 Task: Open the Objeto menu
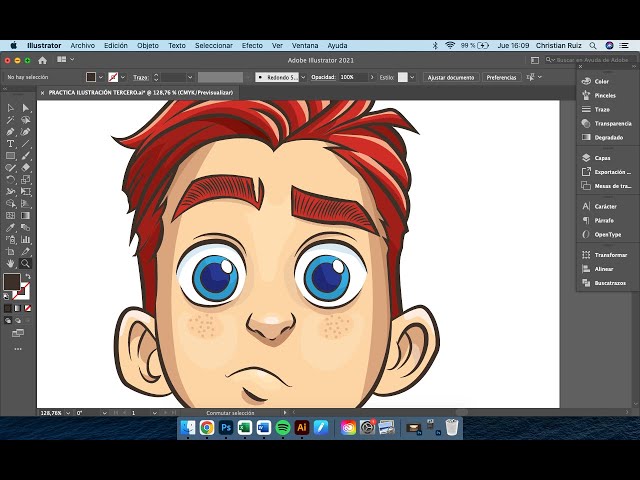(148, 45)
